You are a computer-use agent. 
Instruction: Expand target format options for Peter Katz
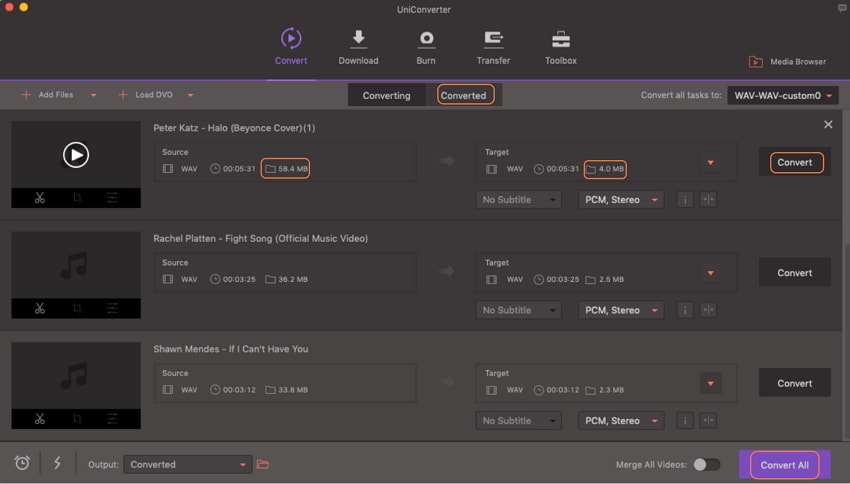[x=711, y=163]
